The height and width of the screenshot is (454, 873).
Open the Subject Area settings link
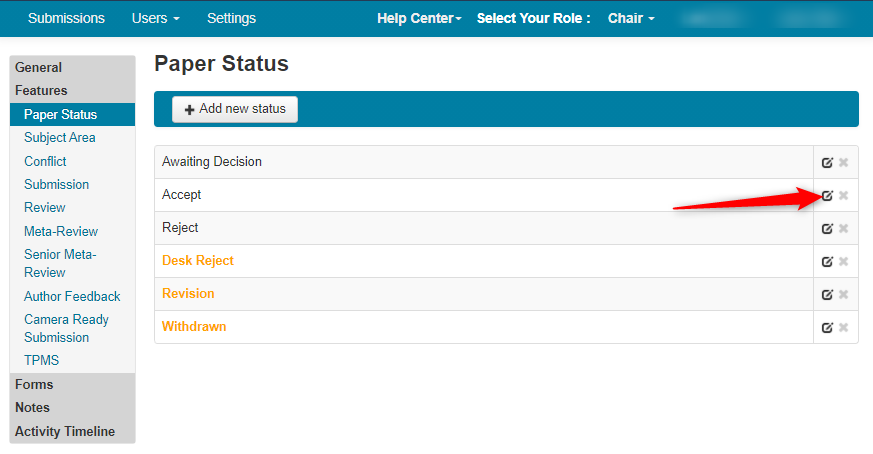point(60,138)
